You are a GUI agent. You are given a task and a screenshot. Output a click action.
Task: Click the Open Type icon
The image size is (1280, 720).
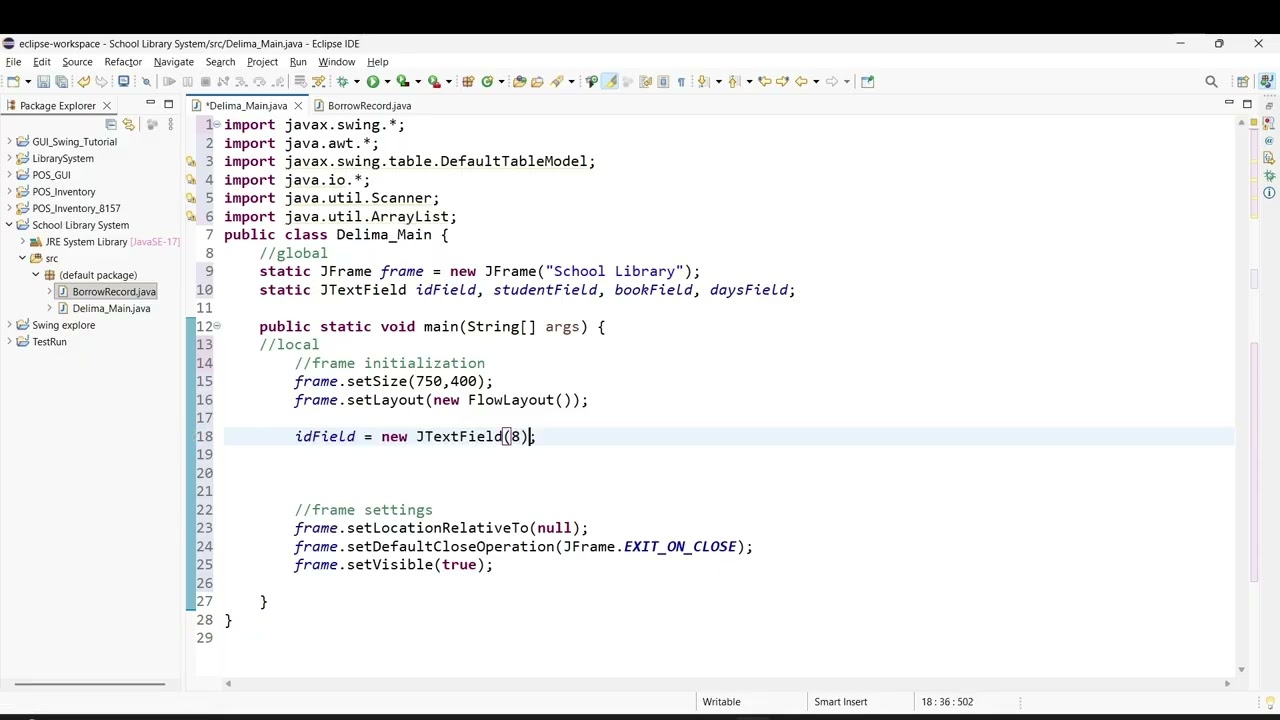click(519, 81)
